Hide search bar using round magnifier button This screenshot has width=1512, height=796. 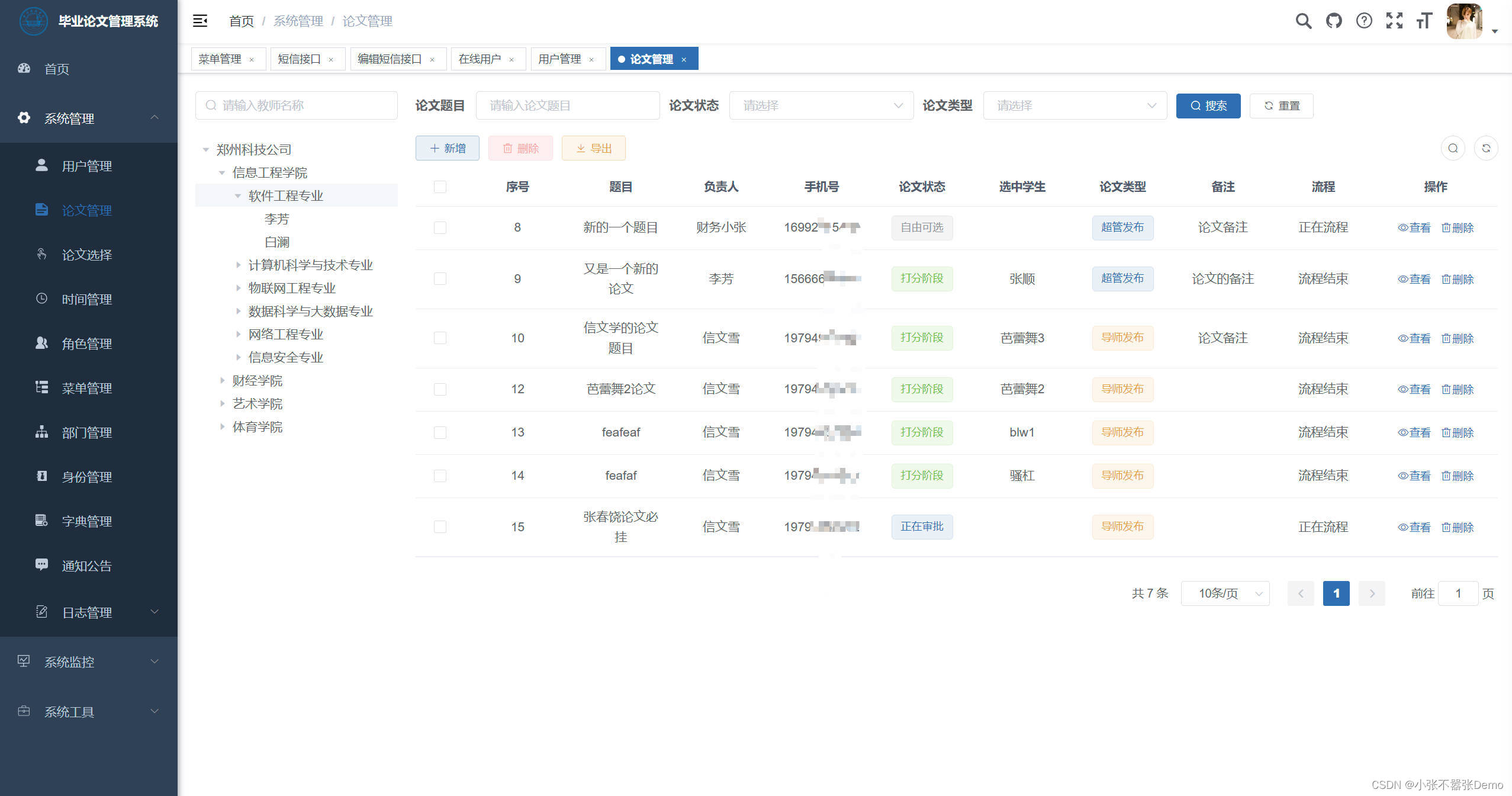tap(1453, 148)
